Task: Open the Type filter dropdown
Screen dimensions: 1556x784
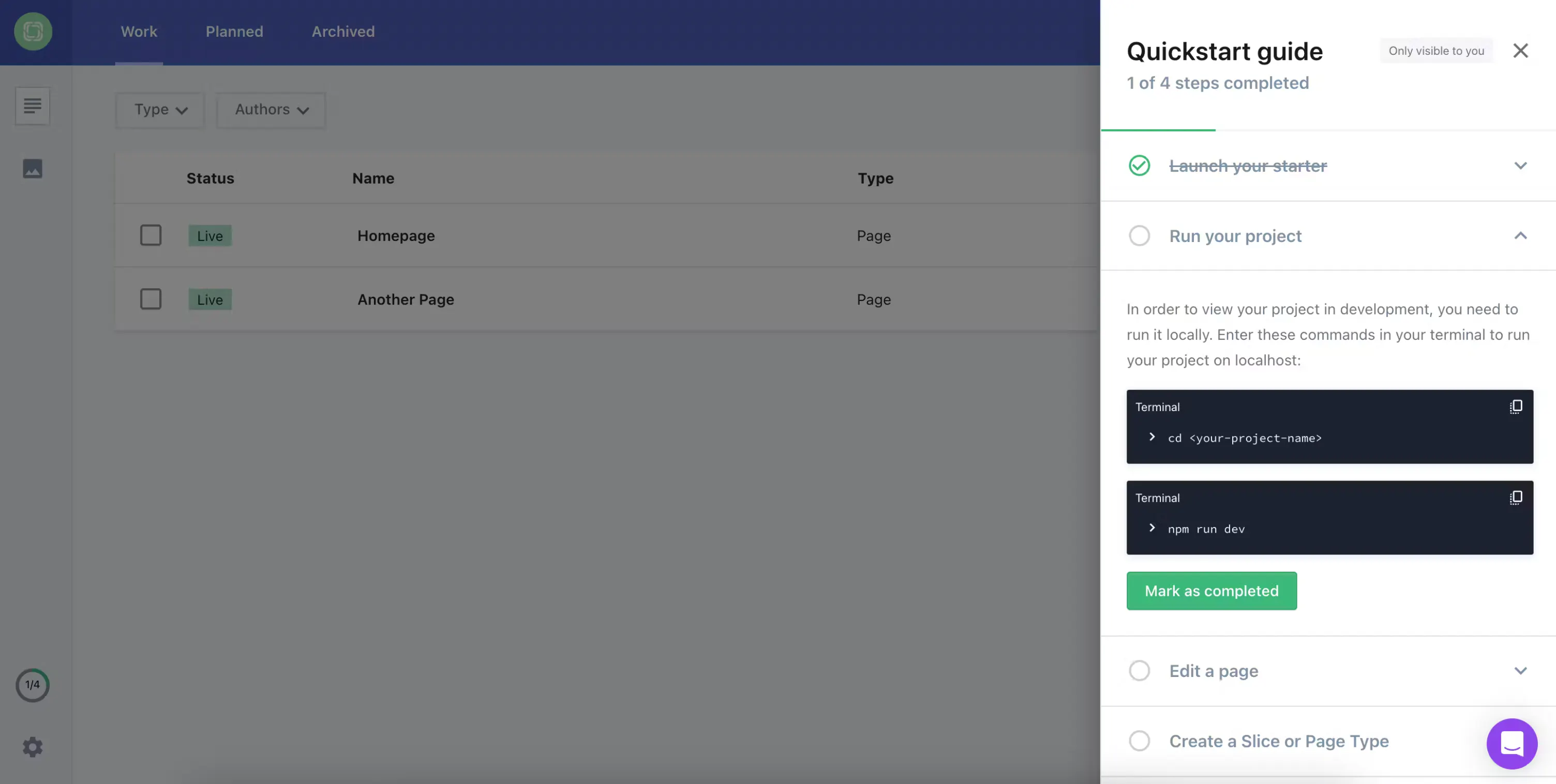Action: click(x=160, y=110)
